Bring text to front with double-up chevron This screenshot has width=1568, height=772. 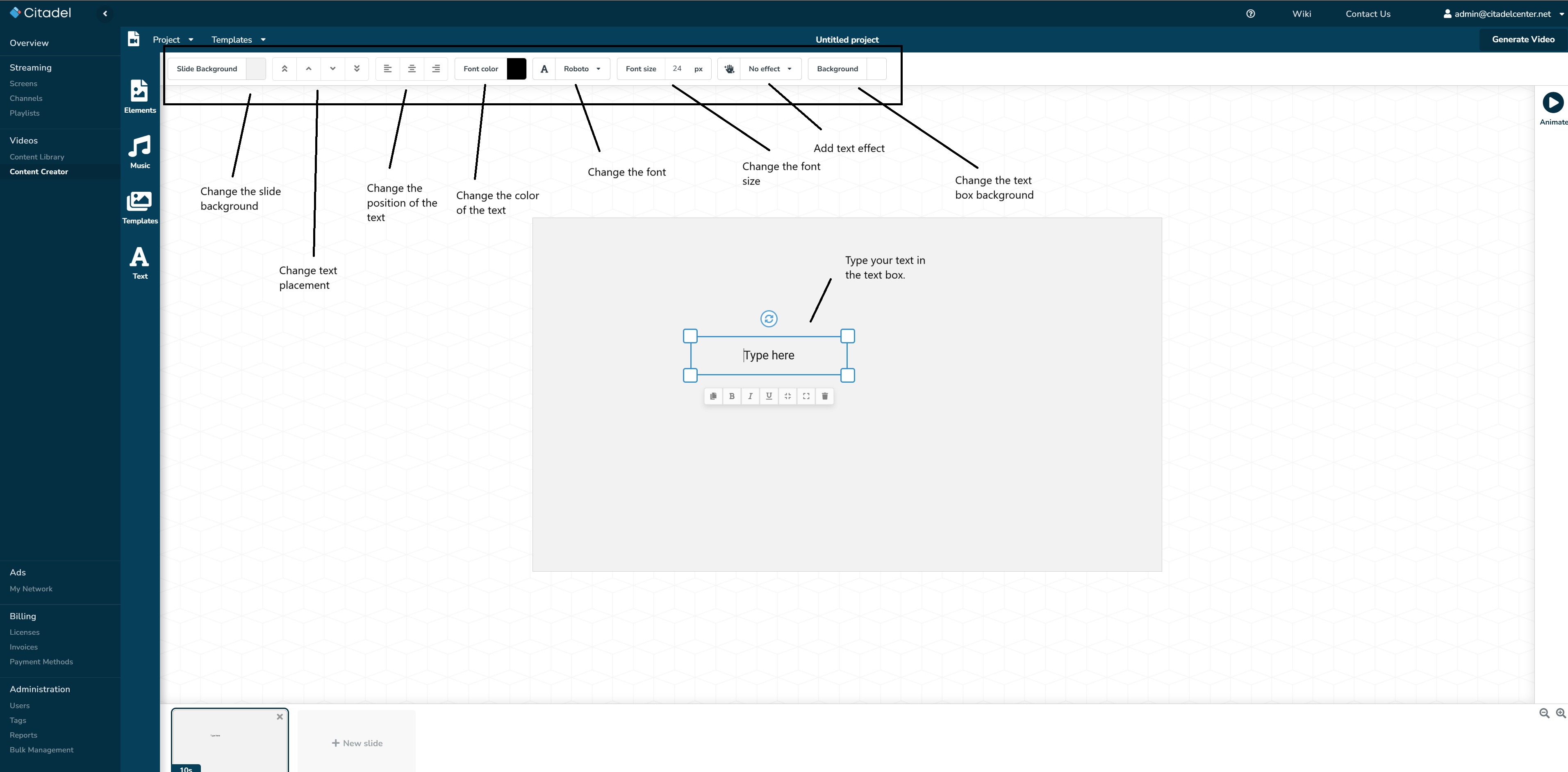(x=284, y=69)
